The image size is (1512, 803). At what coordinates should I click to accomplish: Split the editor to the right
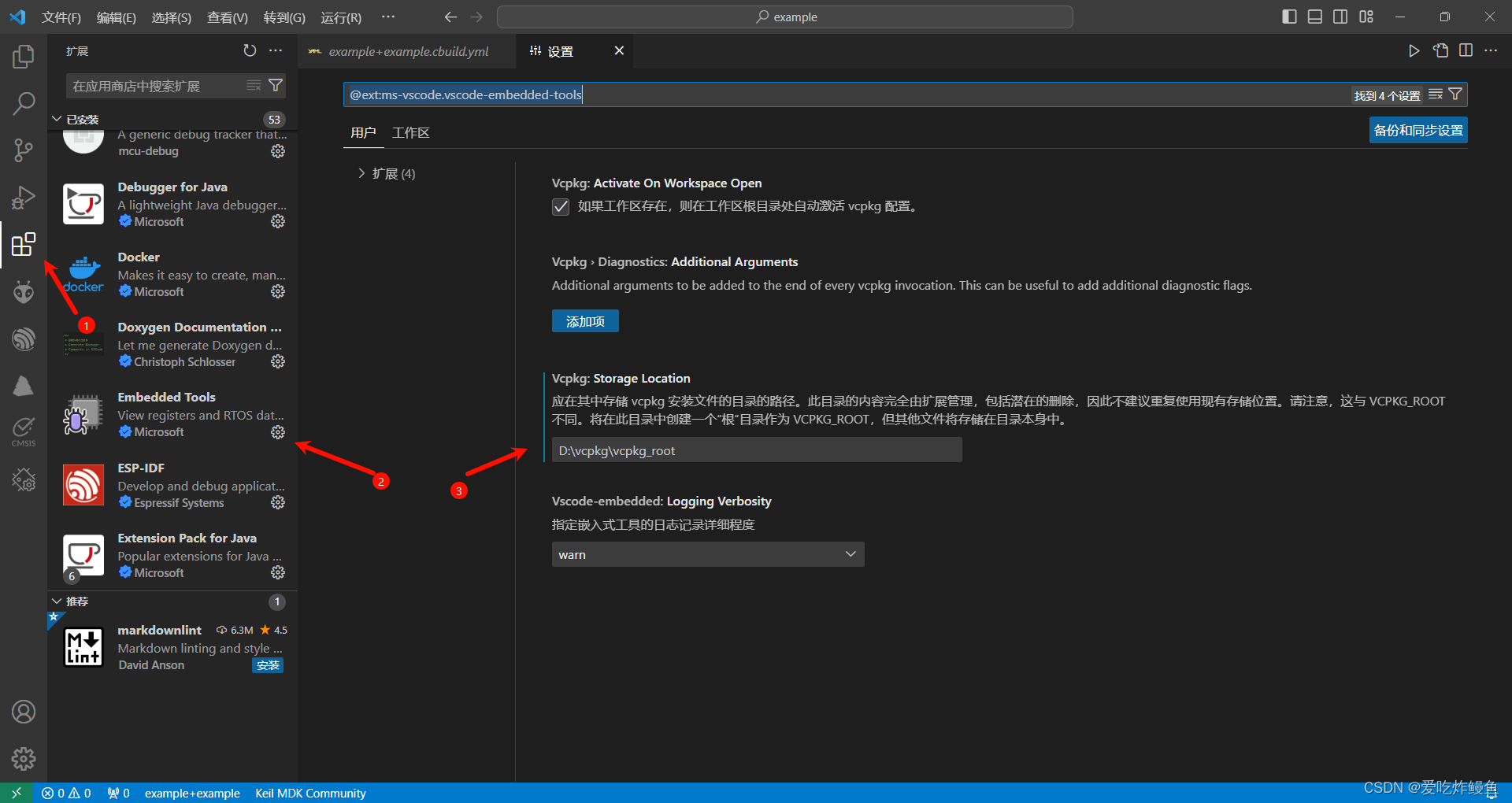tap(1466, 50)
